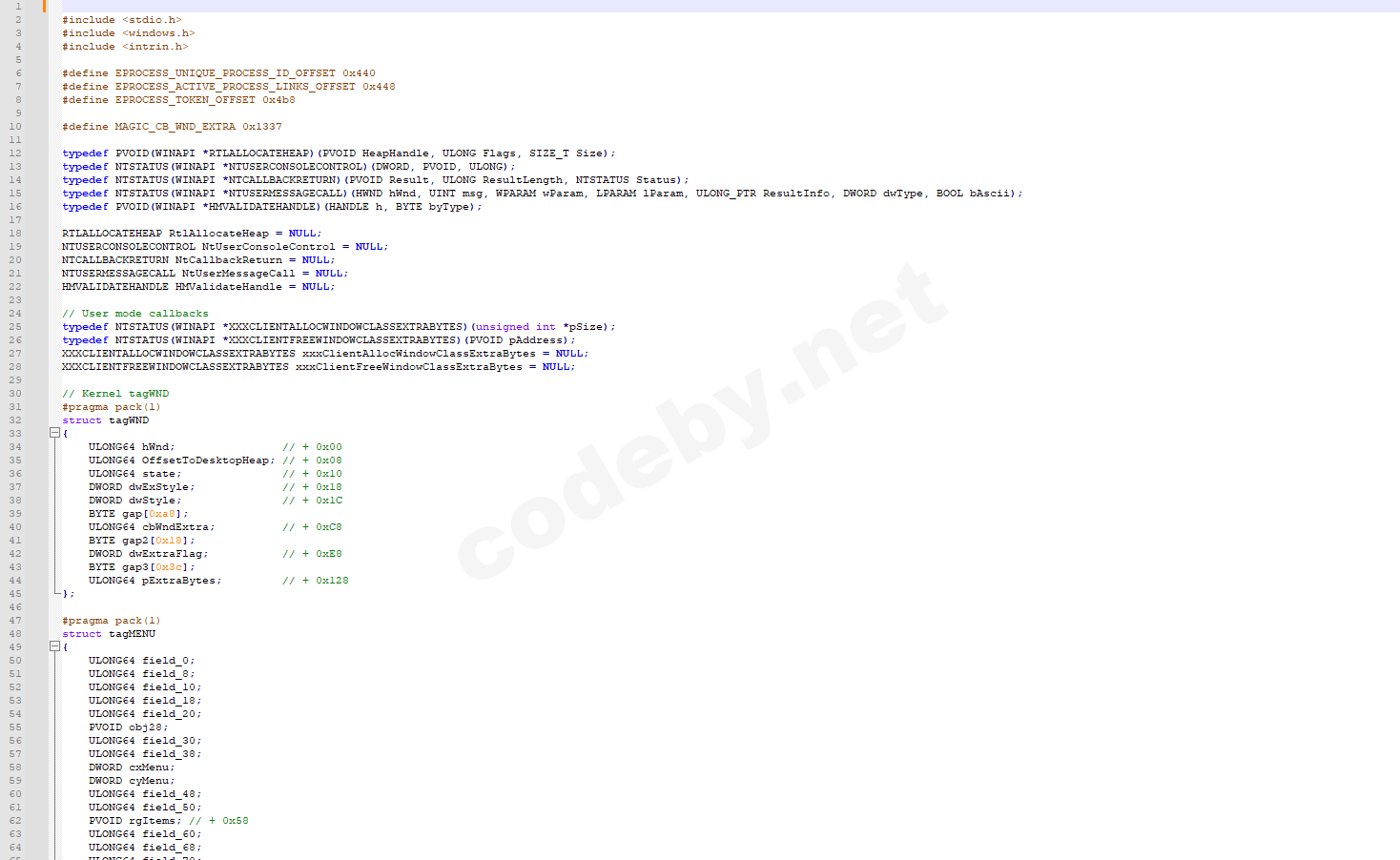1400x860 pixels.
Task: Click the Kernel tagWND comment
Action: click(x=114, y=393)
